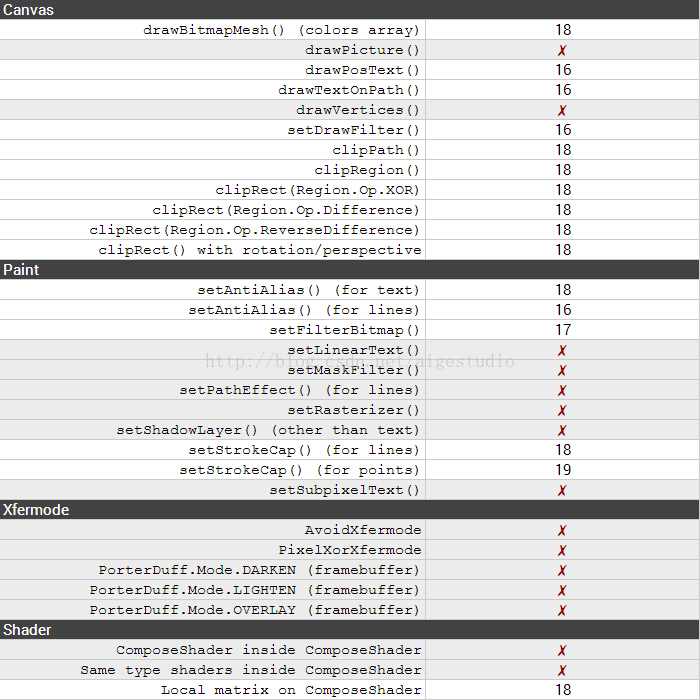Click red X beside ComposeShader inside ComposeShader
The width and height of the screenshot is (700, 700).
click(x=562, y=650)
